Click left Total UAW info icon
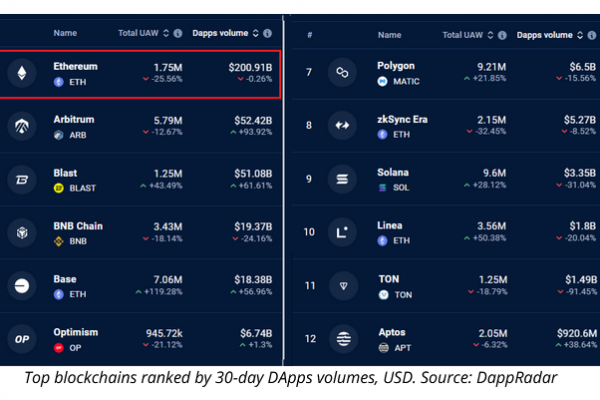The image size is (600, 400). click(178, 33)
